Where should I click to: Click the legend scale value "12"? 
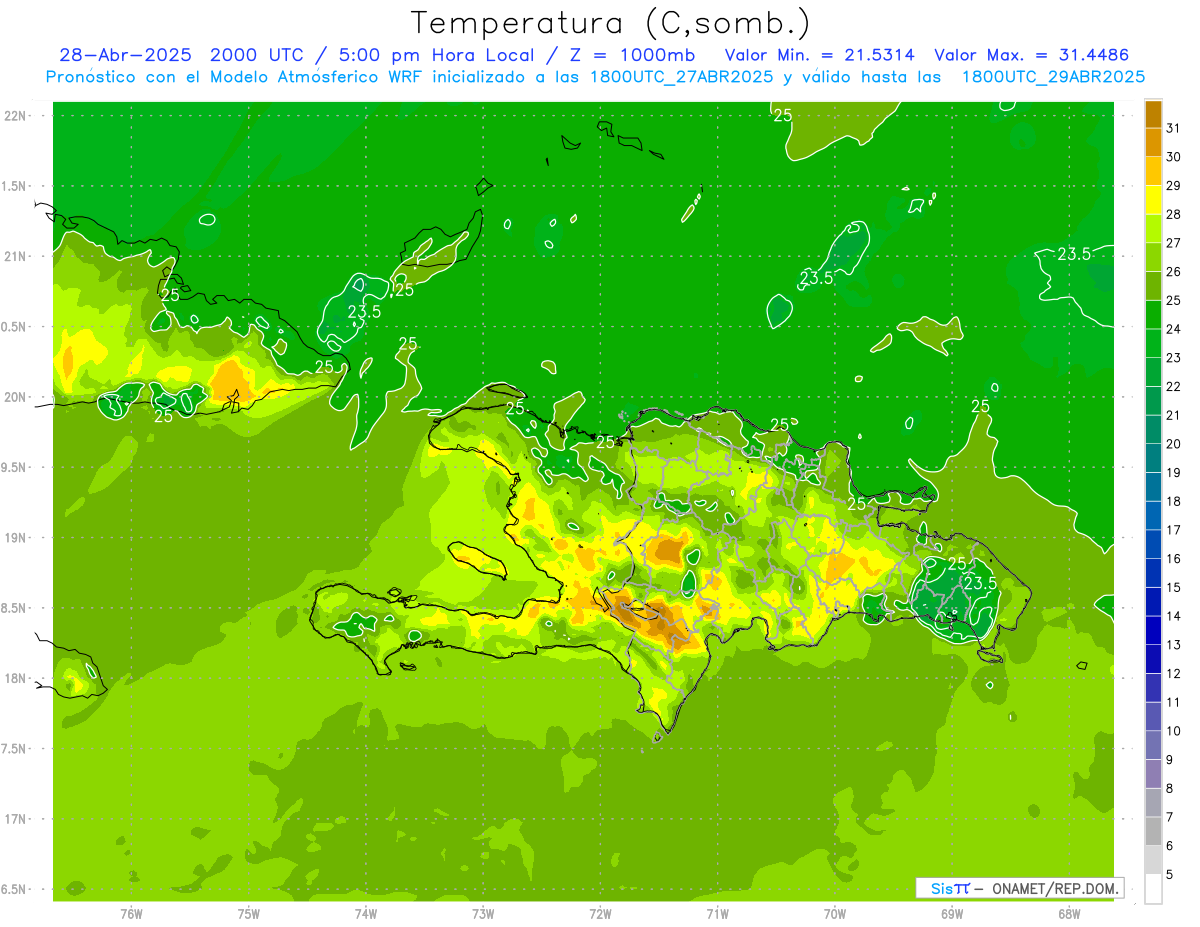[x=1174, y=674]
